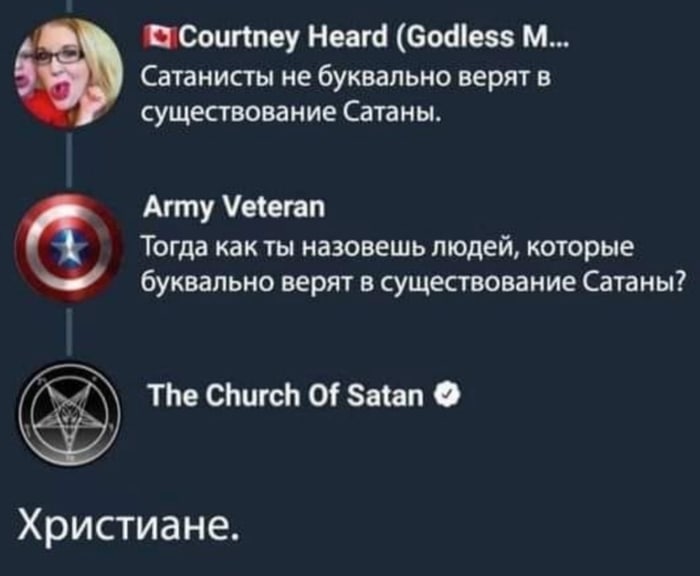Open the Army Veteran username link
Image resolution: width=700 pixels, height=576 pixels.
(x=234, y=207)
